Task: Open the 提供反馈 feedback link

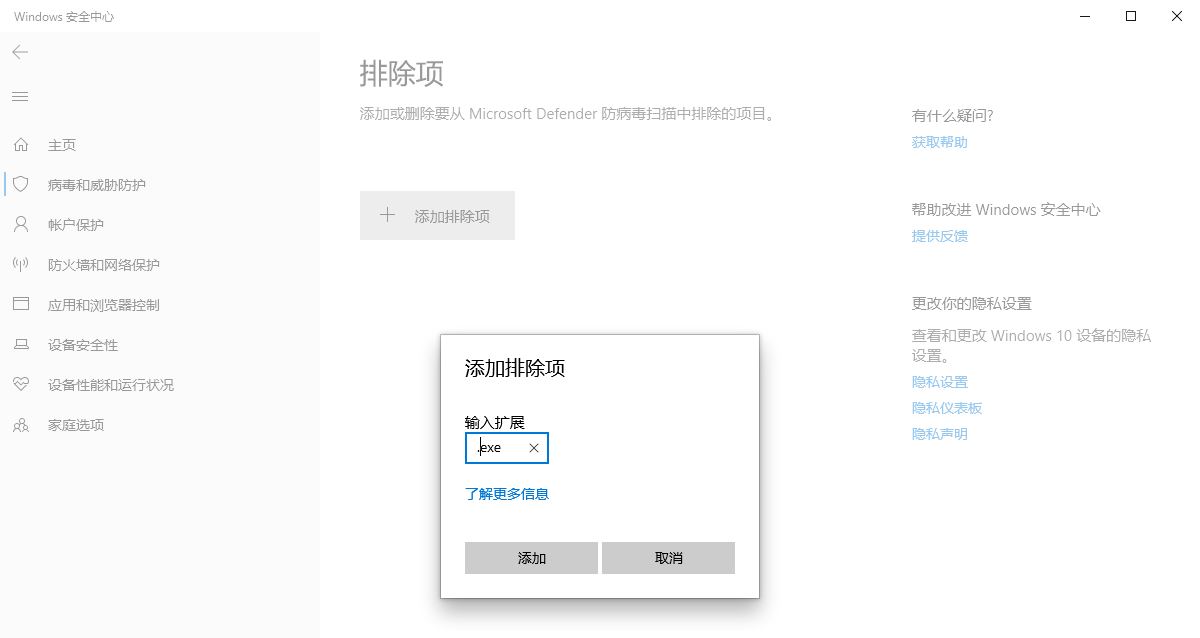Action: point(939,236)
